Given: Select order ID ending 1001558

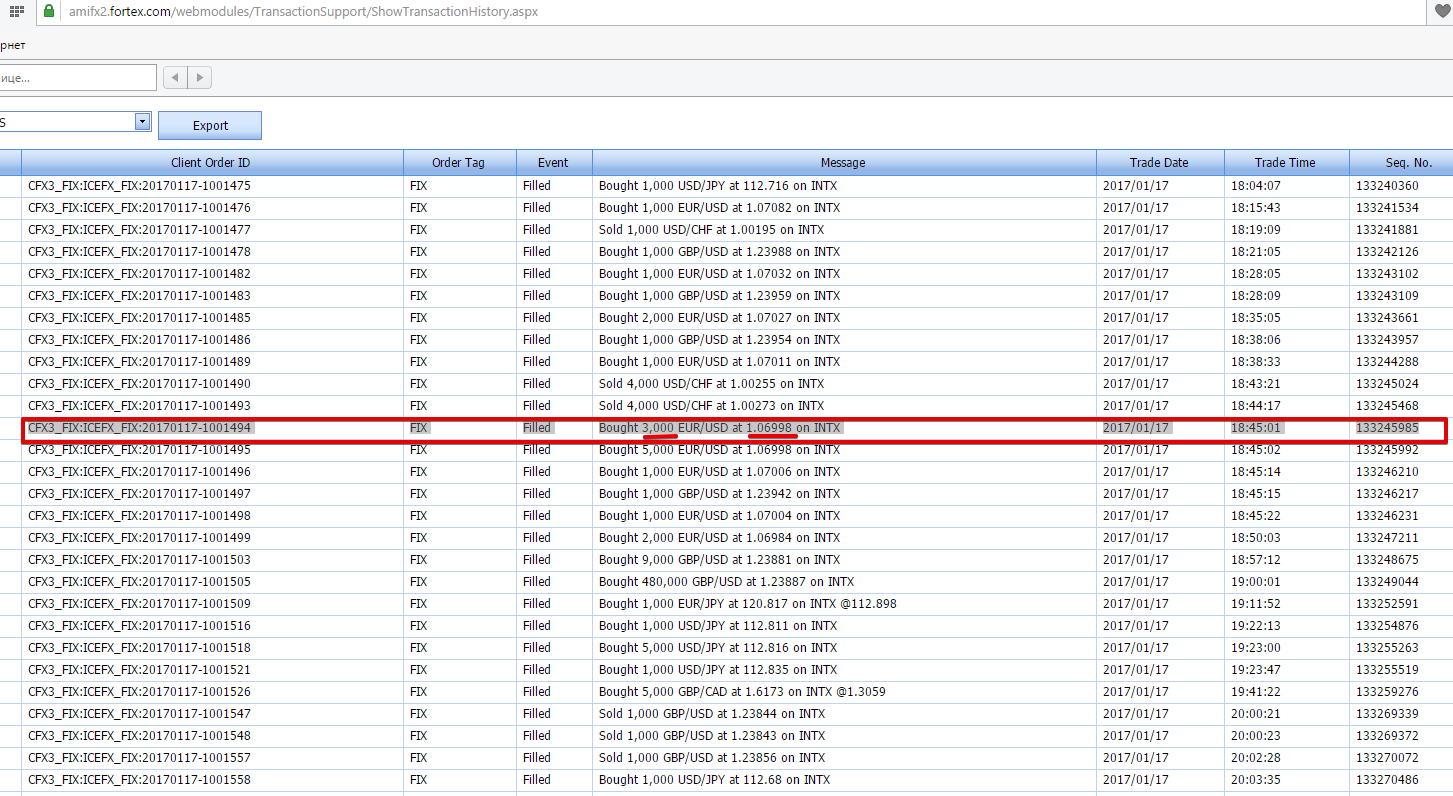Looking at the screenshot, I should tap(140, 780).
